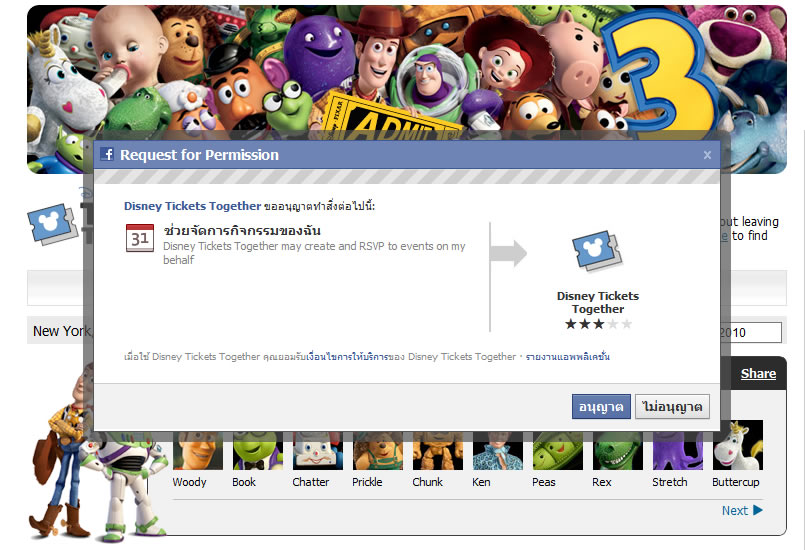Select the Book character thumbnail
The height and width of the screenshot is (550, 805).
coord(258,451)
